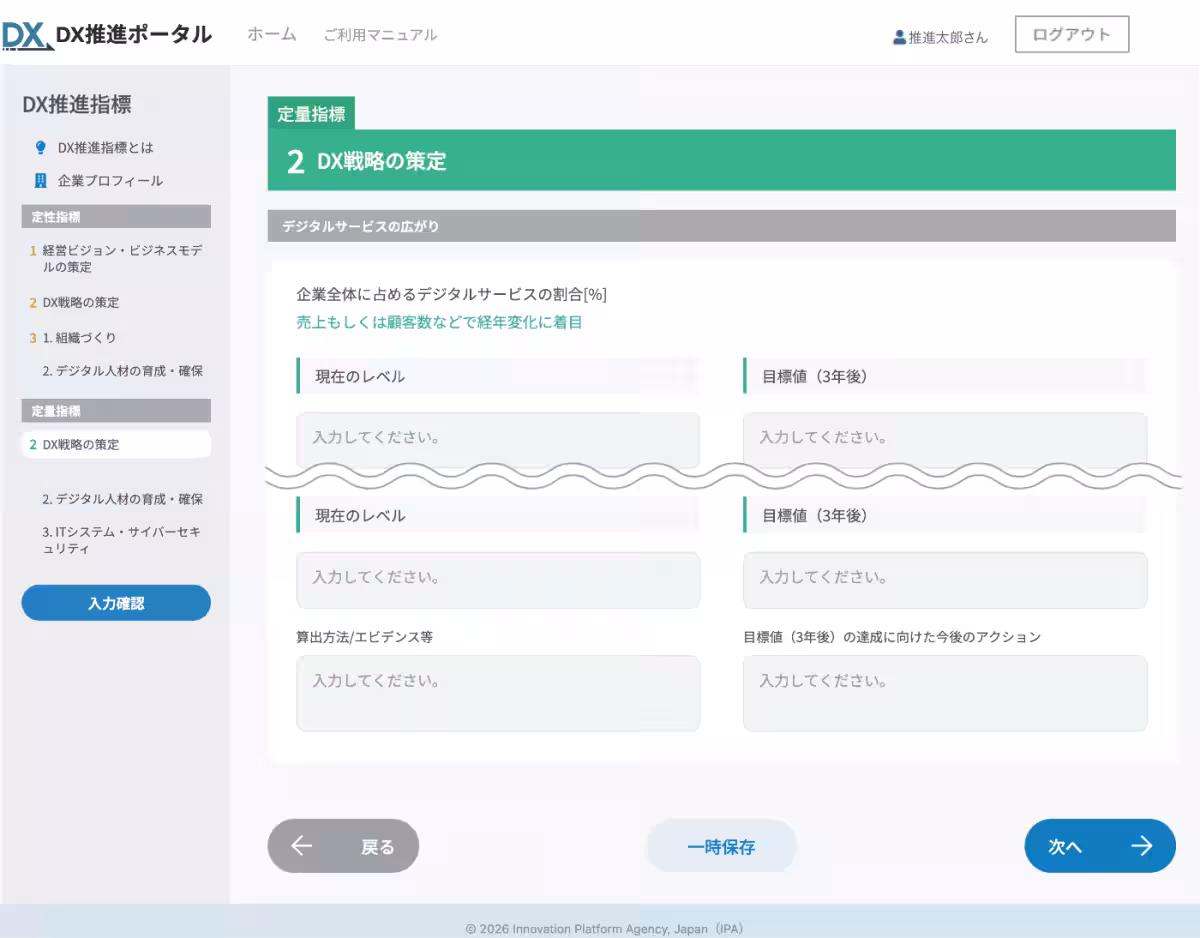Click the デジタルサービスの広がり section bar
The width and height of the screenshot is (1200, 938).
[721, 226]
